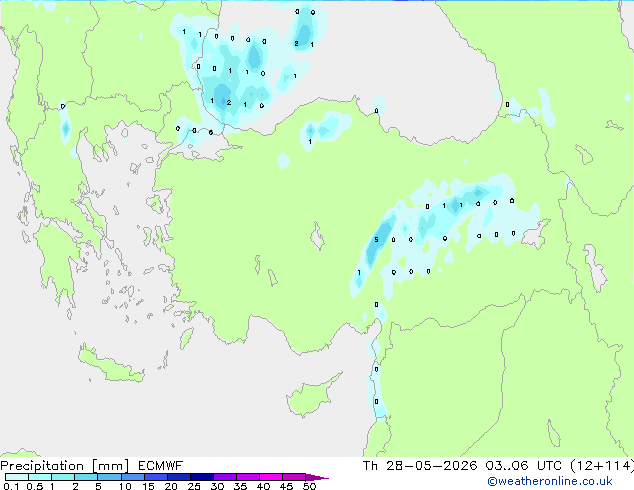The image size is (634, 490).
Task: Click the legend label '45'
Action: pyautogui.click(x=286, y=486)
